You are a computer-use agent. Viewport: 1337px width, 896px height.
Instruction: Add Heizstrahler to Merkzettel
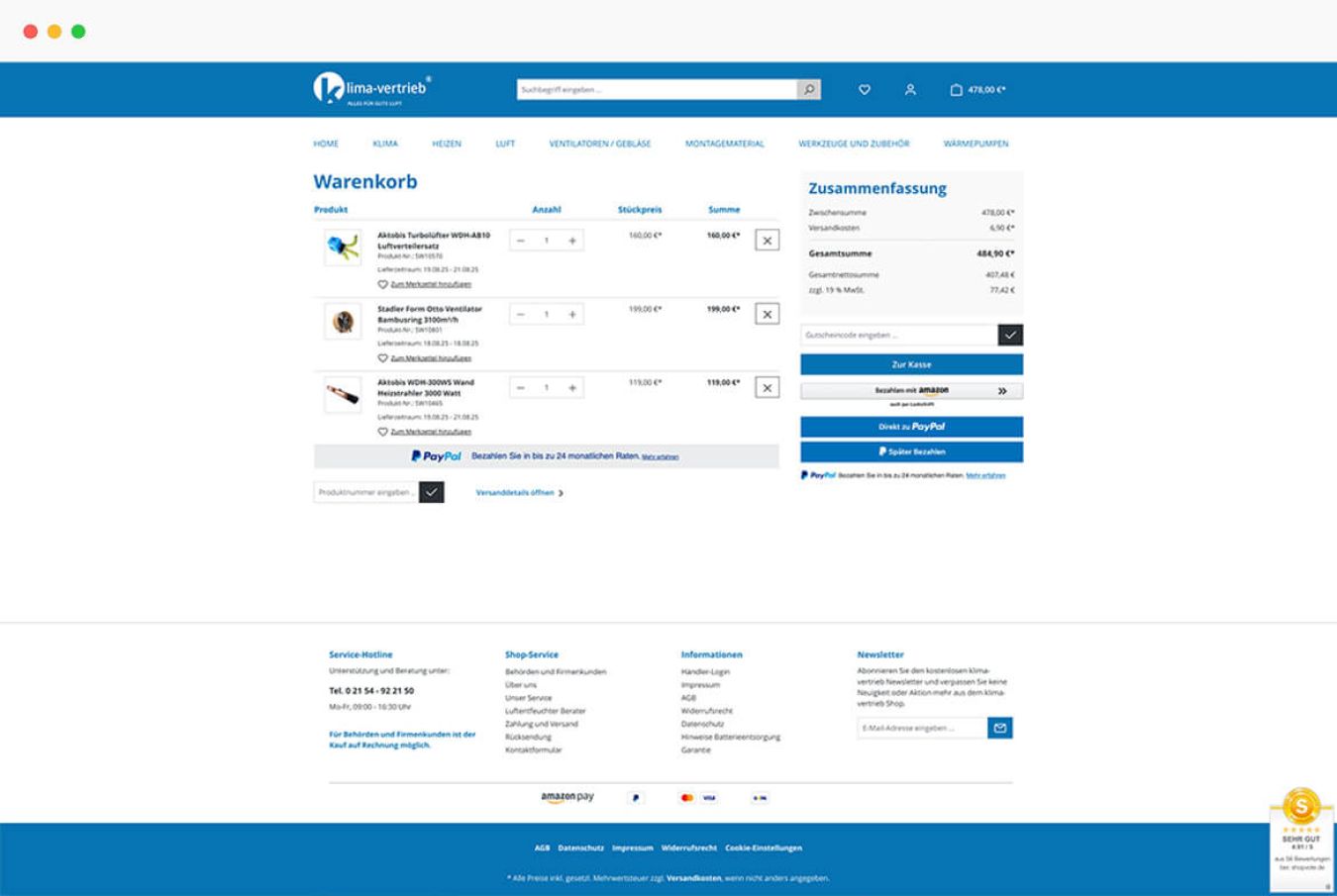(x=430, y=432)
